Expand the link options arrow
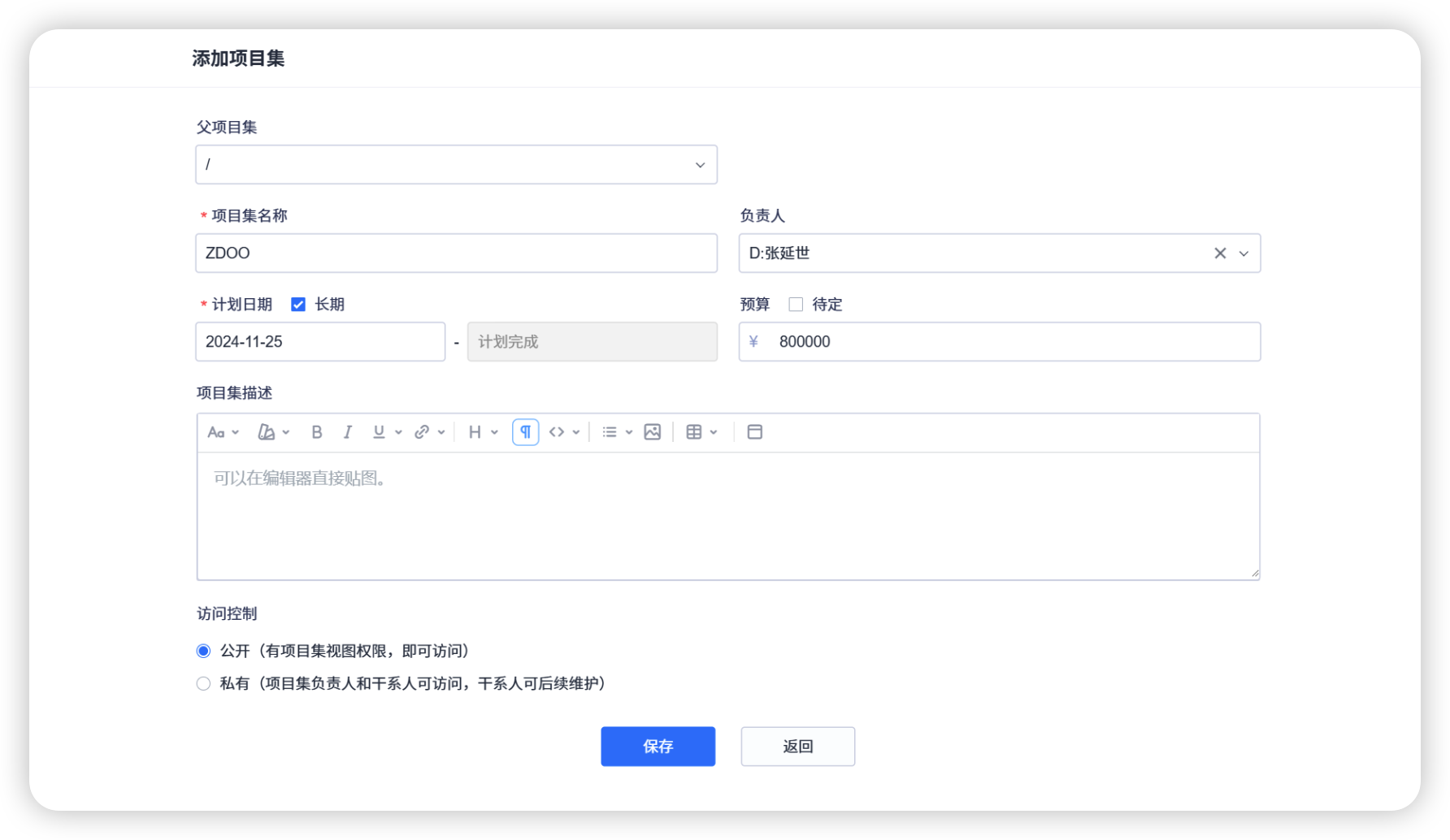The image size is (1450, 840). (441, 432)
